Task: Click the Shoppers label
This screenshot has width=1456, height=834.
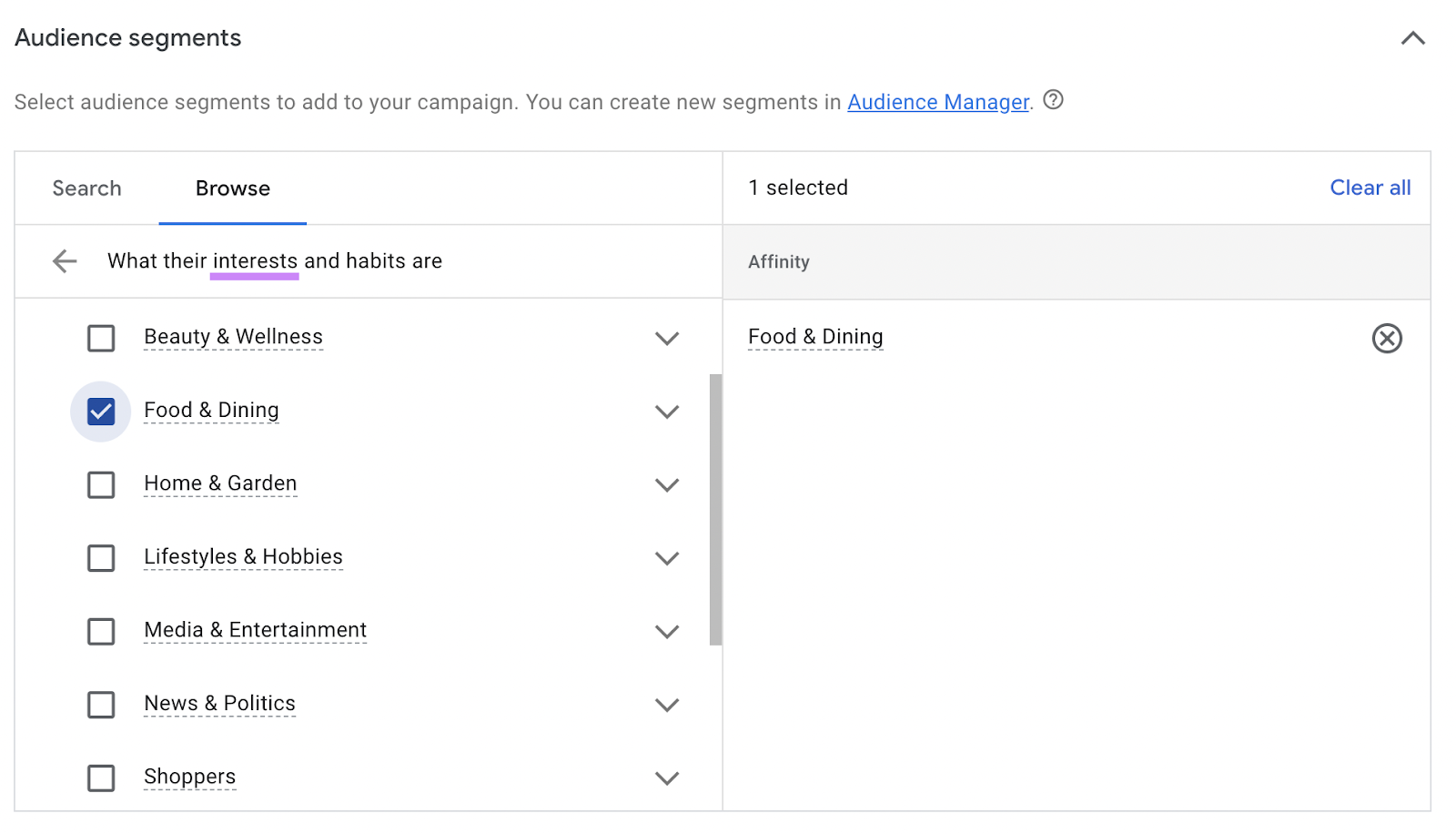Action: (x=189, y=777)
